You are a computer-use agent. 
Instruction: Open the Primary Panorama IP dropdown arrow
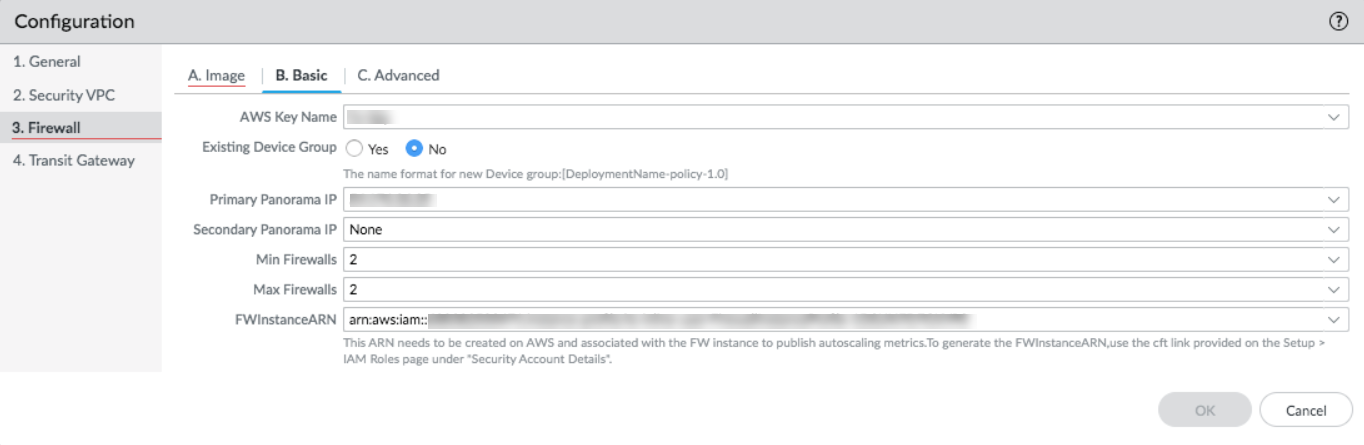coord(1333,200)
